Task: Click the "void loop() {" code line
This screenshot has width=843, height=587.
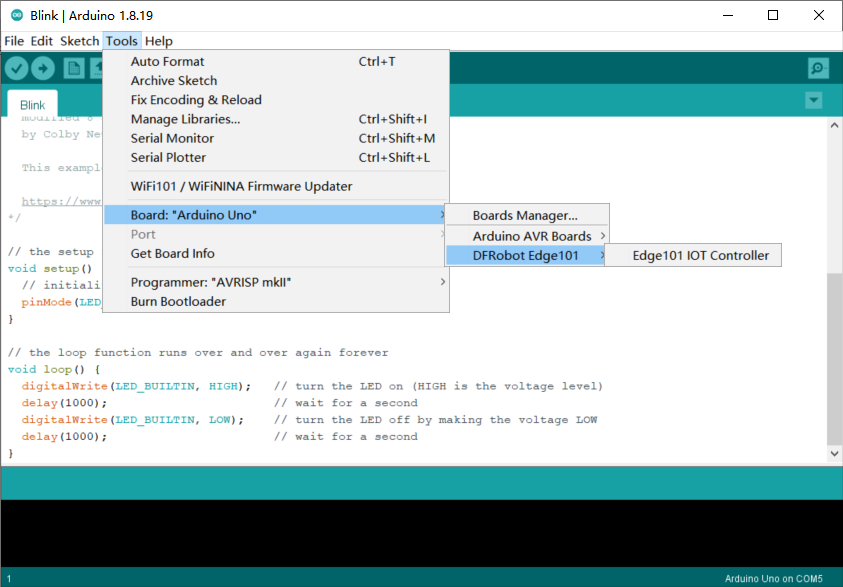Action: tap(54, 369)
